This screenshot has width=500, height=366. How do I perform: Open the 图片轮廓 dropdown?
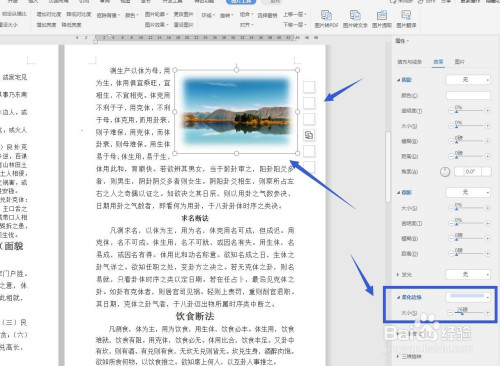click(x=157, y=14)
